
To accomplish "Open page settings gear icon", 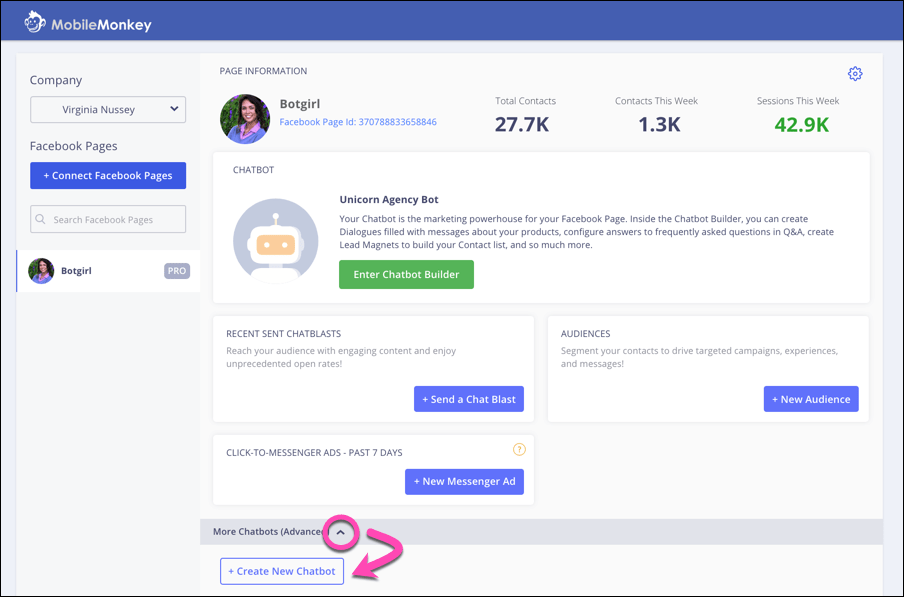I will click(855, 74).
